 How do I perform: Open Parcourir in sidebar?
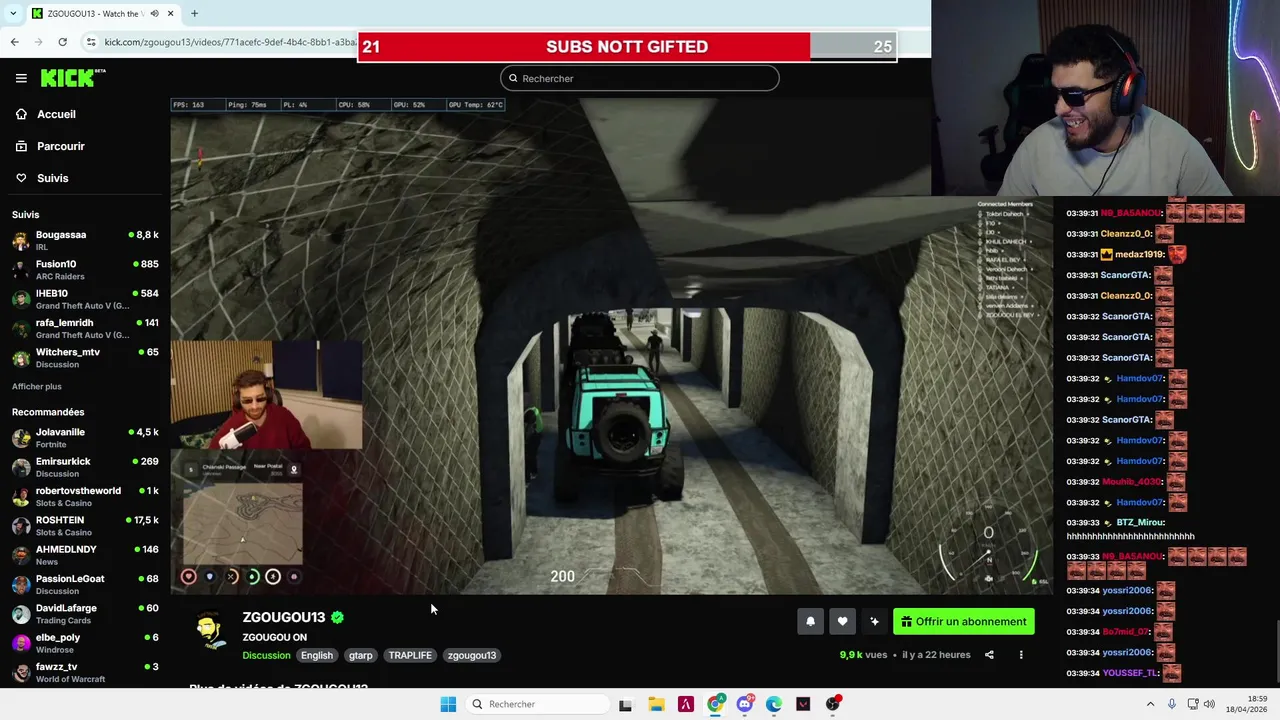click(x=60, y=146)
